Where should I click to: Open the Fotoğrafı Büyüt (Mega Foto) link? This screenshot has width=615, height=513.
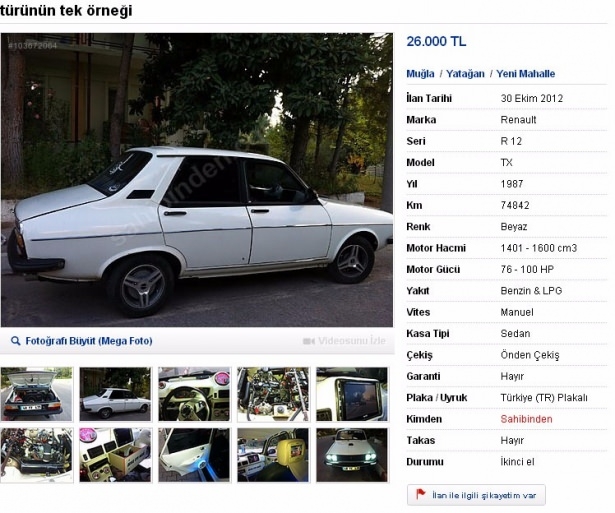click(88, 341)
